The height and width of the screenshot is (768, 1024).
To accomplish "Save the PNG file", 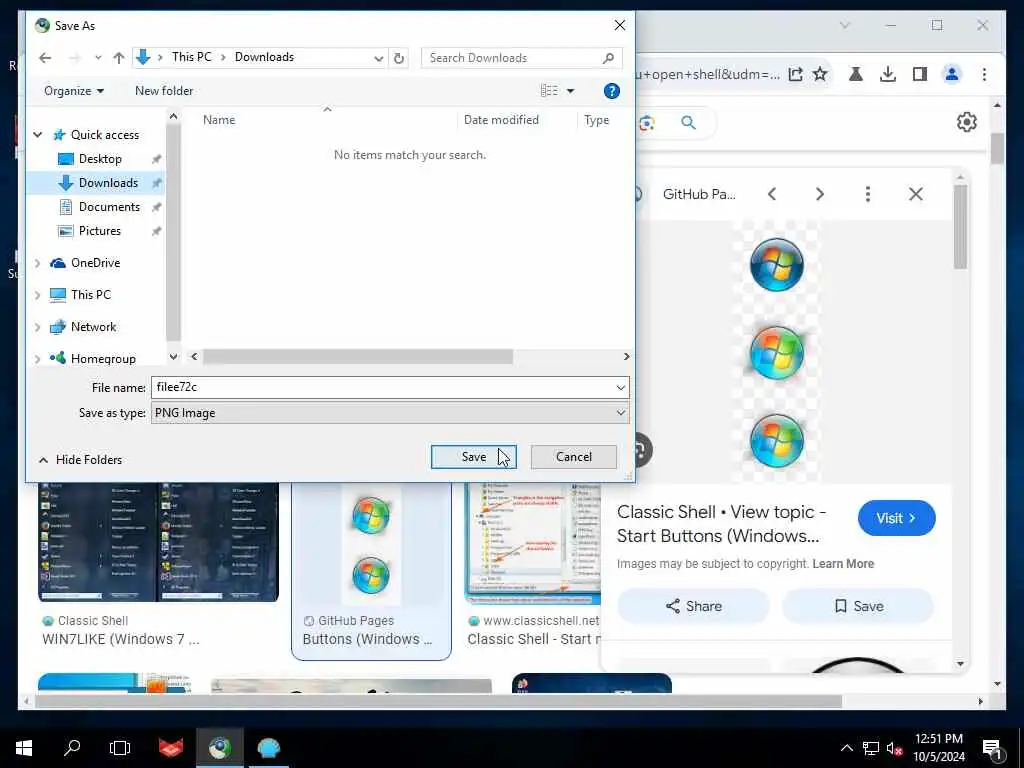I will 473,457.
